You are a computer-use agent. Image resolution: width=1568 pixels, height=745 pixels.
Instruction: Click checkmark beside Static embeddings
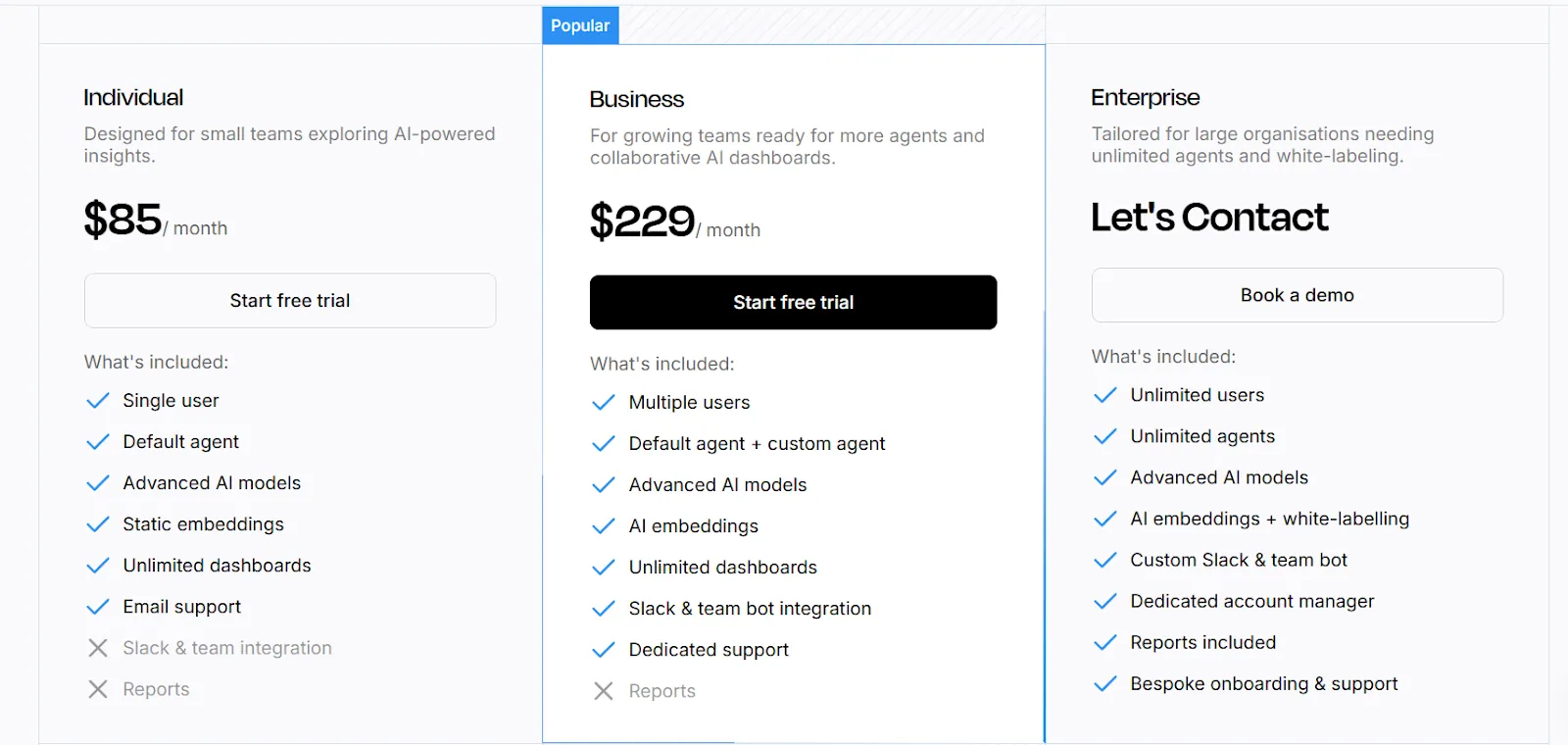click(x=98, y=524)
